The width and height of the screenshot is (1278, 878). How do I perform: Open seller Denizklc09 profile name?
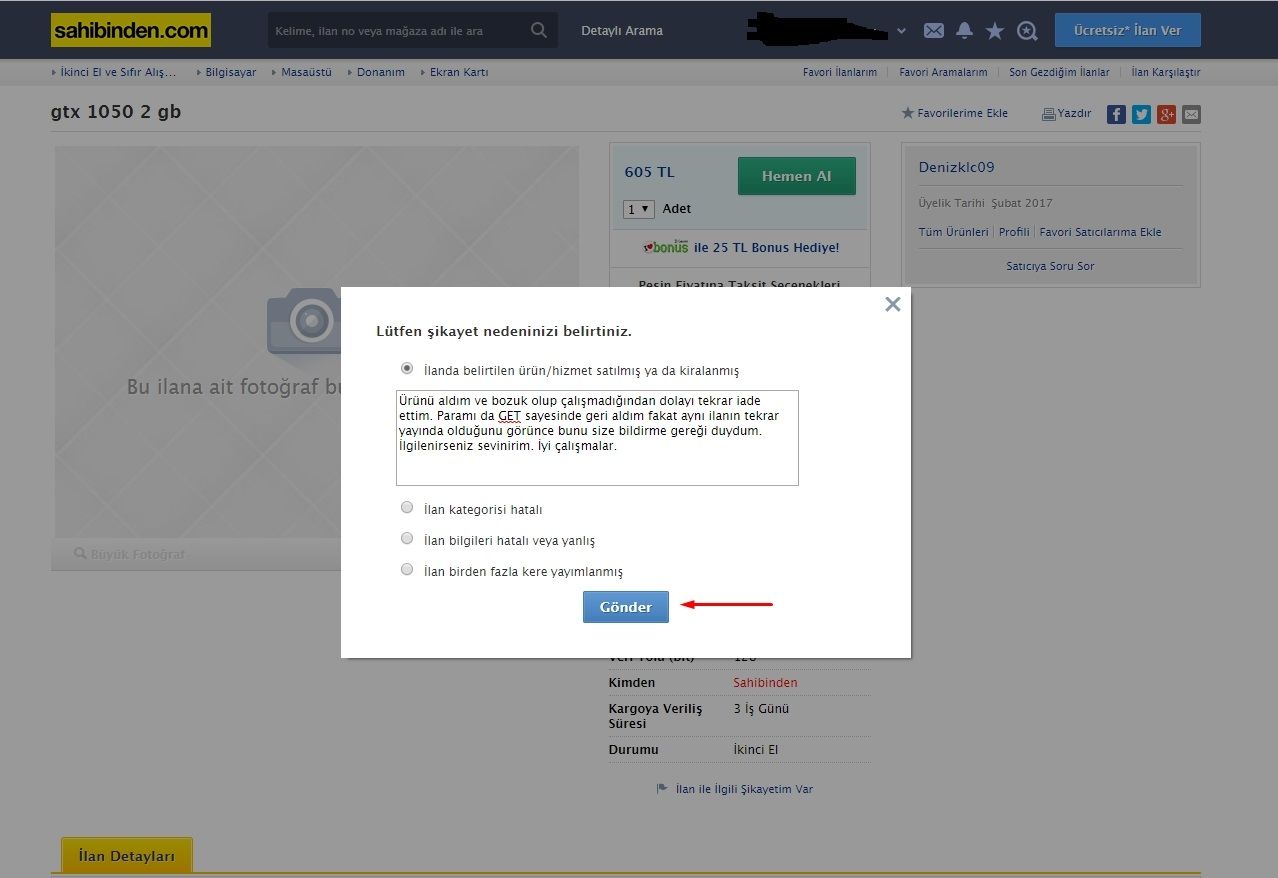pyautogui.click(x=957, y=167)
